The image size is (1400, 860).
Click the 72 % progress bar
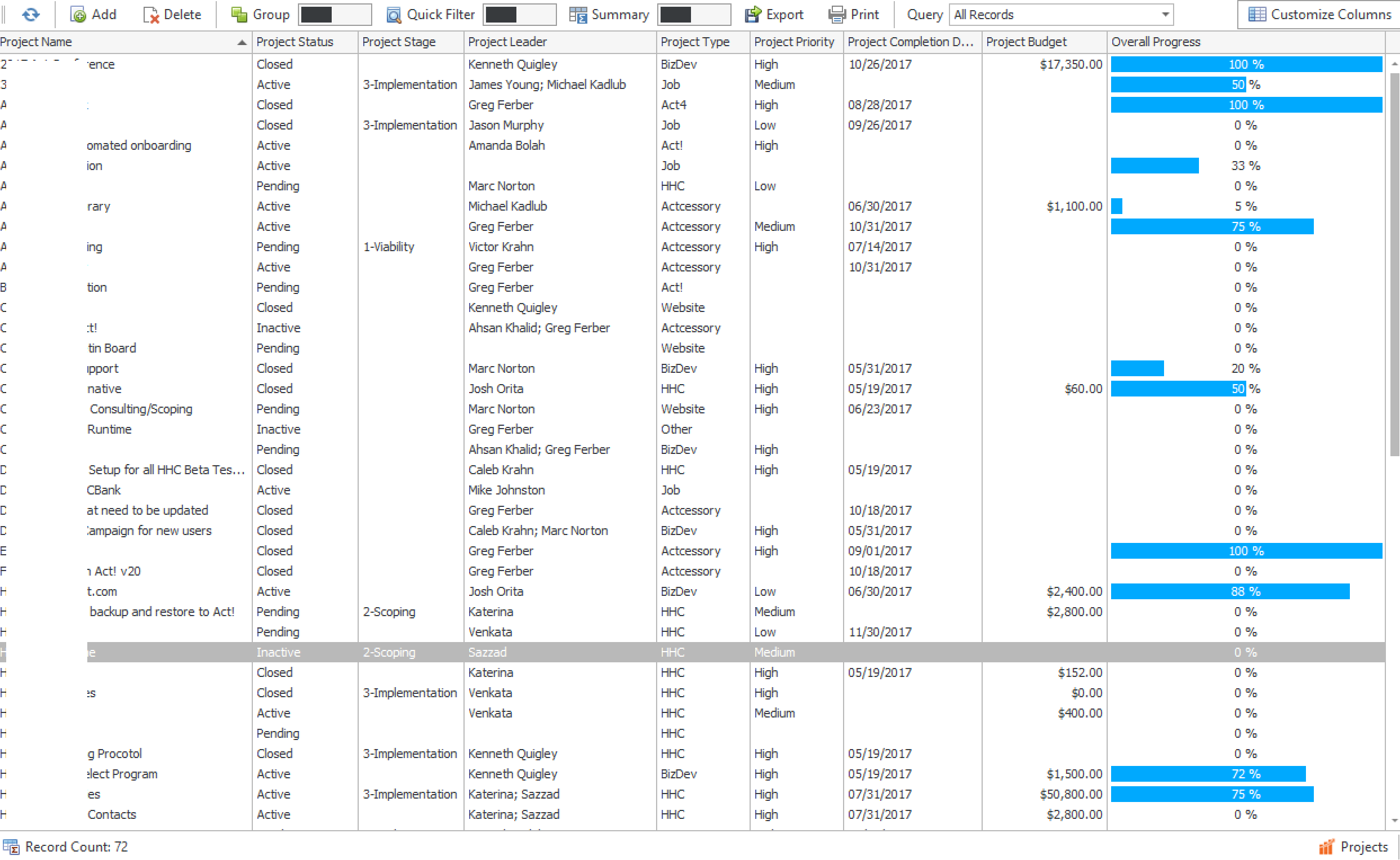coord(1245,774)
